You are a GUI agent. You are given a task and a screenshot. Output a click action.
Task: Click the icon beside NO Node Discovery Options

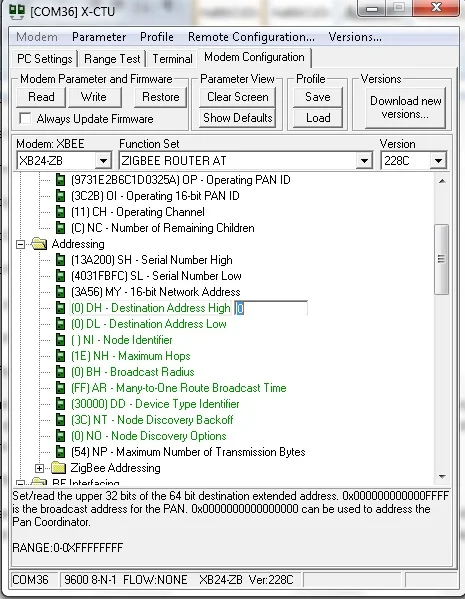click(x=60, y=436)
